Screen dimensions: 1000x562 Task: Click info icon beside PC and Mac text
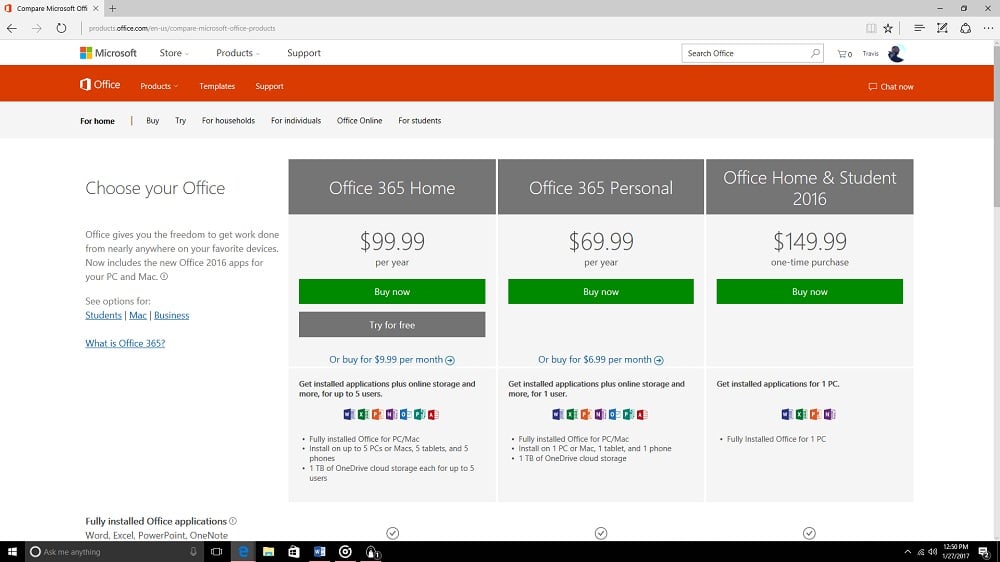click(x=164, y=277)
